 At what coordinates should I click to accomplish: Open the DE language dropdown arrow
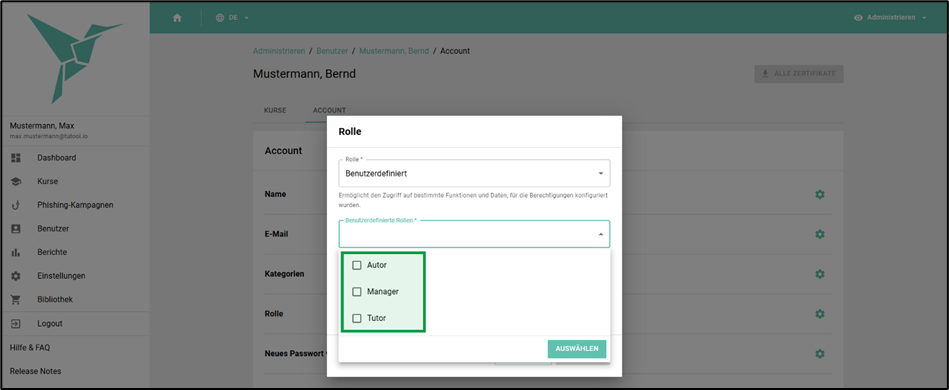[x=247, y=18]
